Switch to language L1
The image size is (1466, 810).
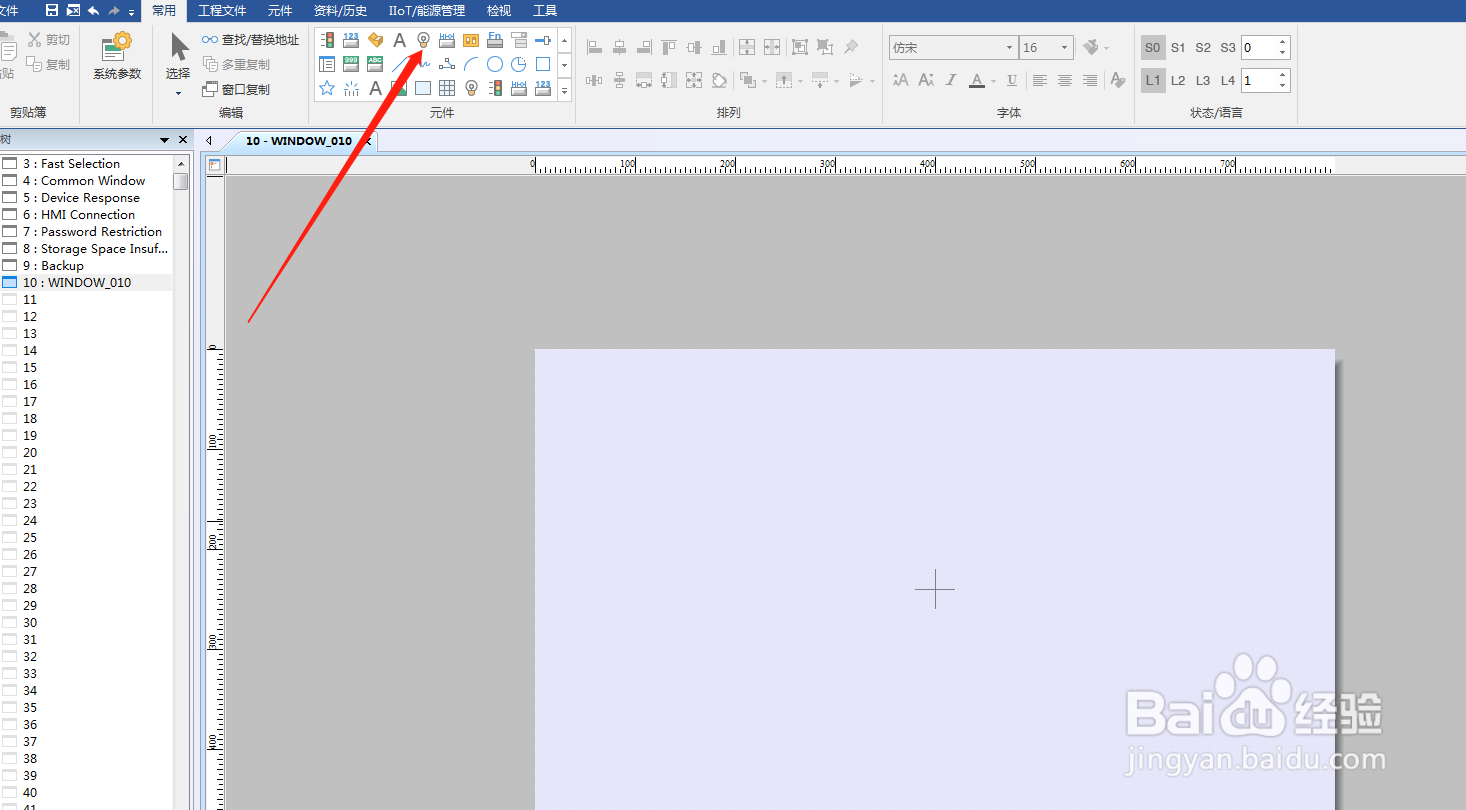(x=1153, y=80)
